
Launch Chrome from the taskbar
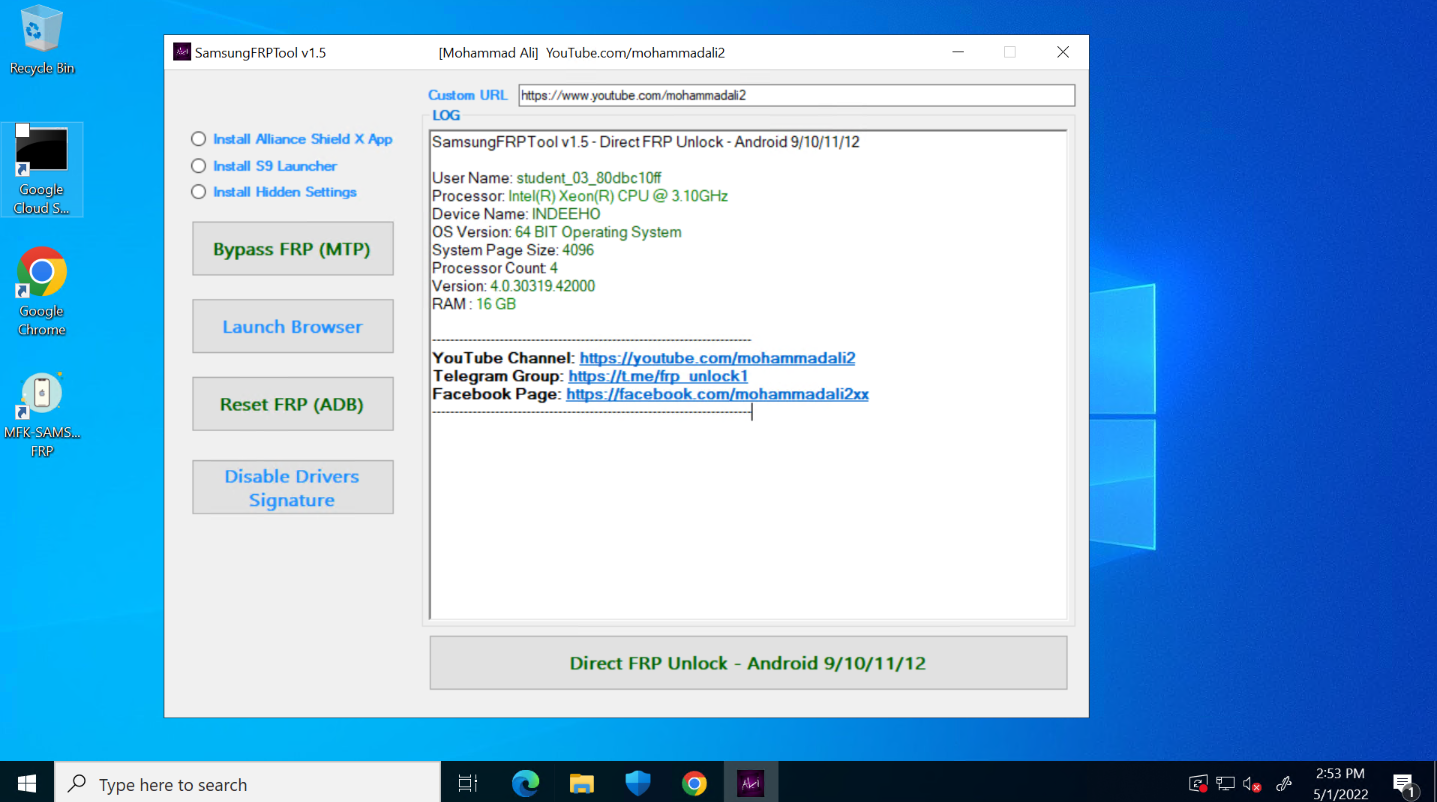[694, 783]
